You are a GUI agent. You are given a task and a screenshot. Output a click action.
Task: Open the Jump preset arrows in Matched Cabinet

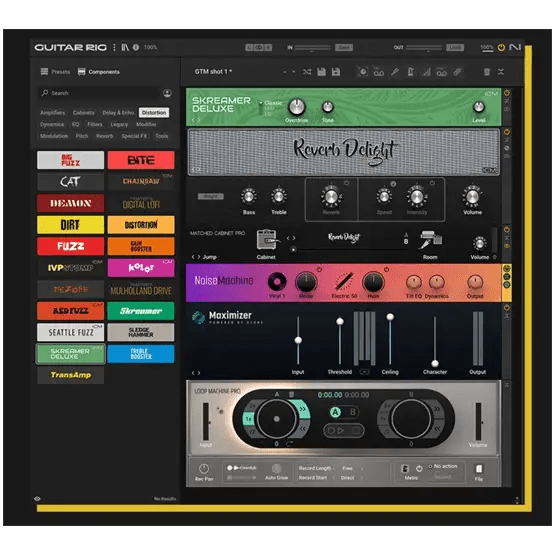click(196, 257)
